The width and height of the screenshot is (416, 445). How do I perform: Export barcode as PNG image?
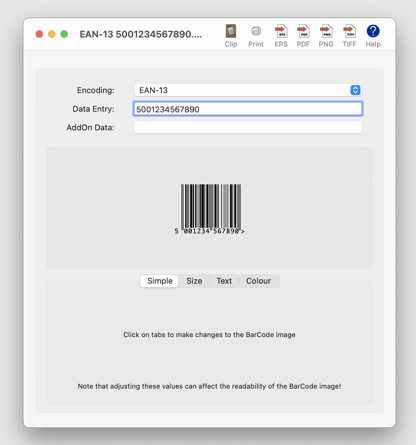click(x=326, y=36)
